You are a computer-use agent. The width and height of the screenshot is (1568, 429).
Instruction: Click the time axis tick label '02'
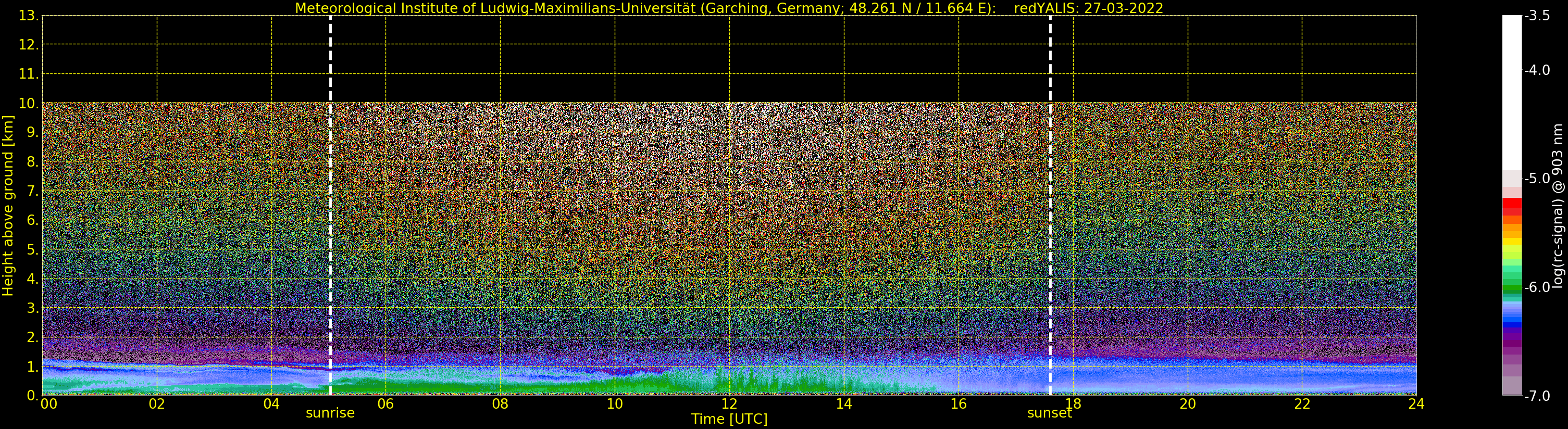(x=157, y=404)
